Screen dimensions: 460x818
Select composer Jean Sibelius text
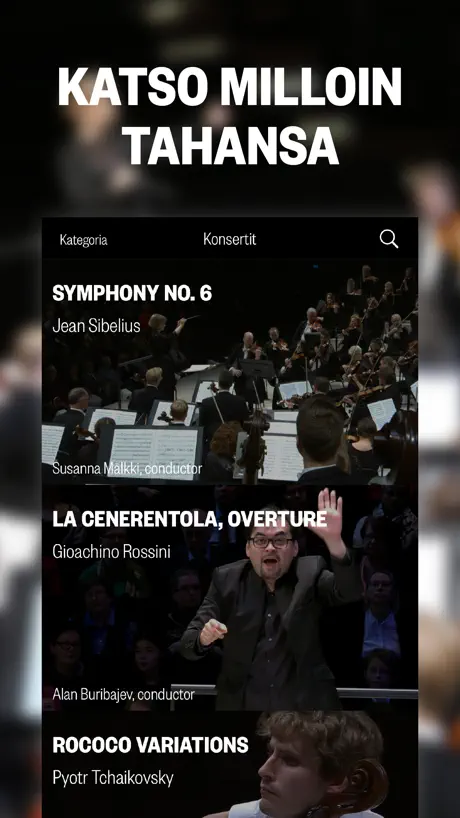tap(96, 326)
